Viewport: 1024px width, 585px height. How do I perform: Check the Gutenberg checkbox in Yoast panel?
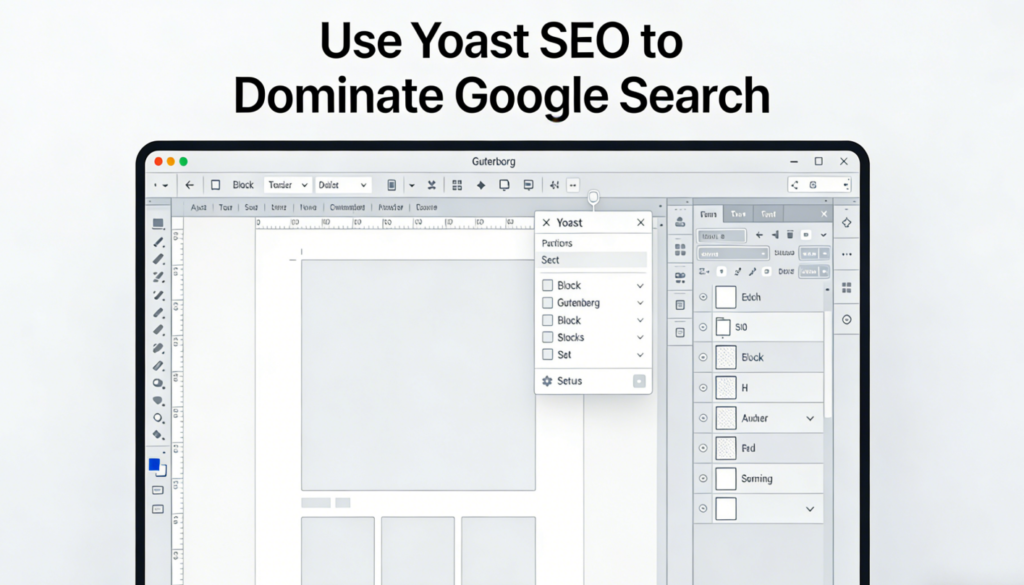[x=547, y=303]
